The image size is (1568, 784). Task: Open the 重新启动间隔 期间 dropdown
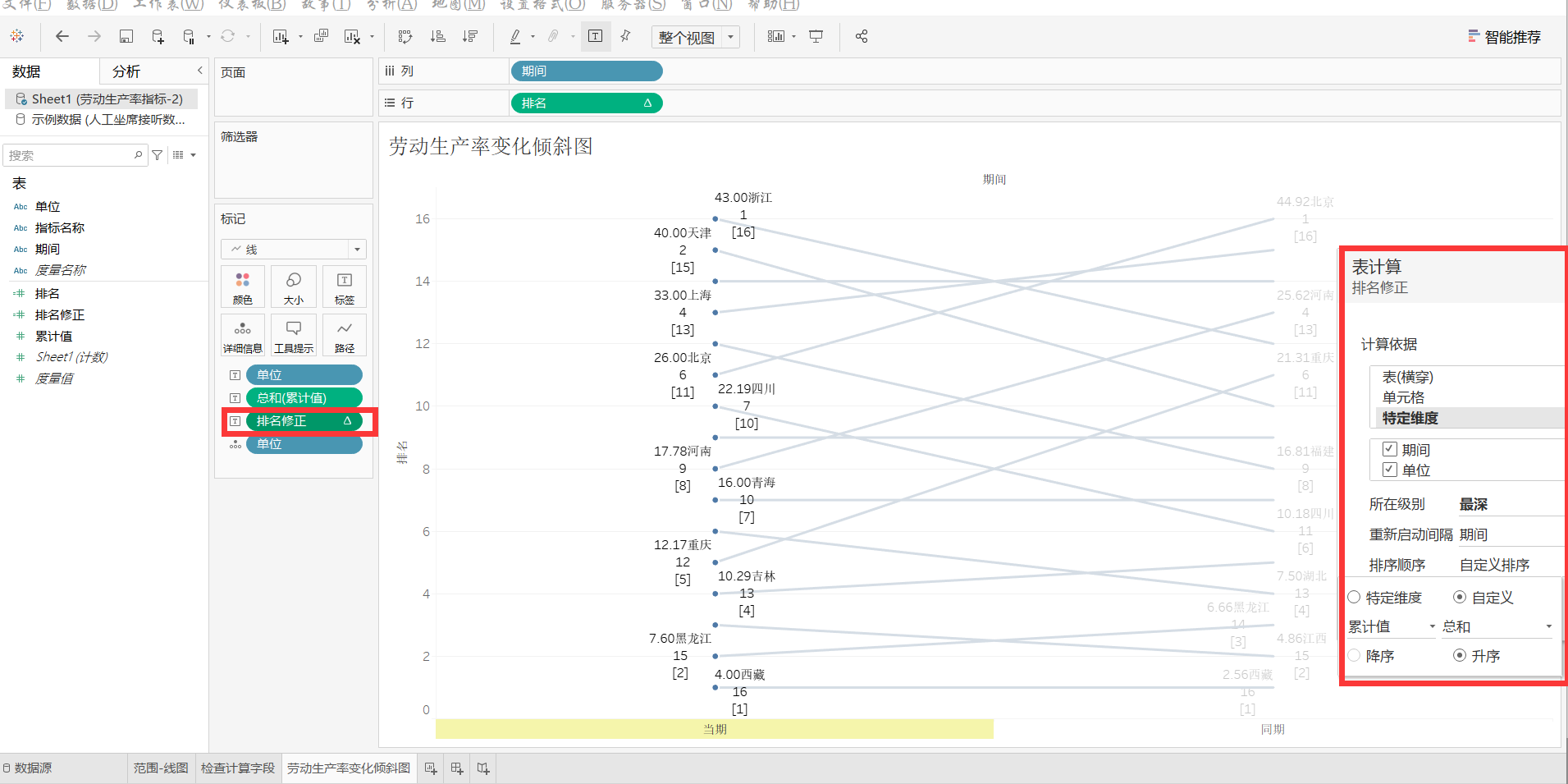[x=1511, y=534]
